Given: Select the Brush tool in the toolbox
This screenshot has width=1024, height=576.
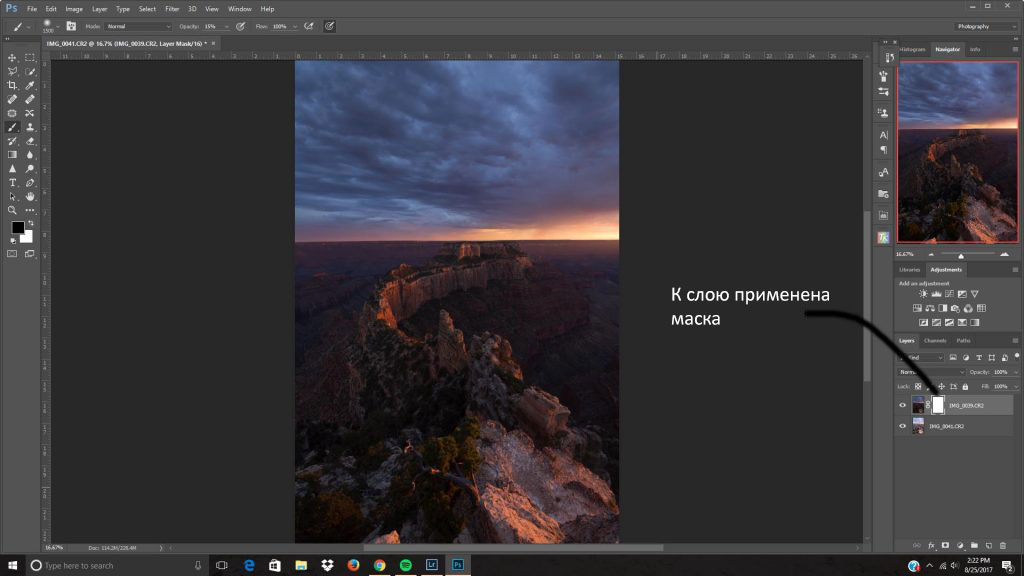Looking at the screenshot, I should click(x=12, y=127).
